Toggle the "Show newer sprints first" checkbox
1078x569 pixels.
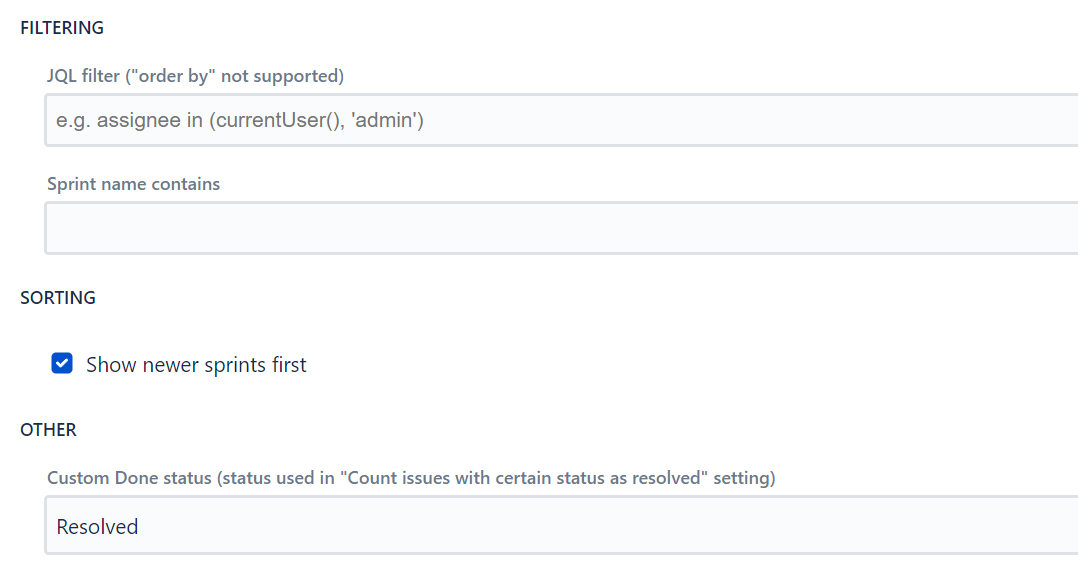coord(62,364)
